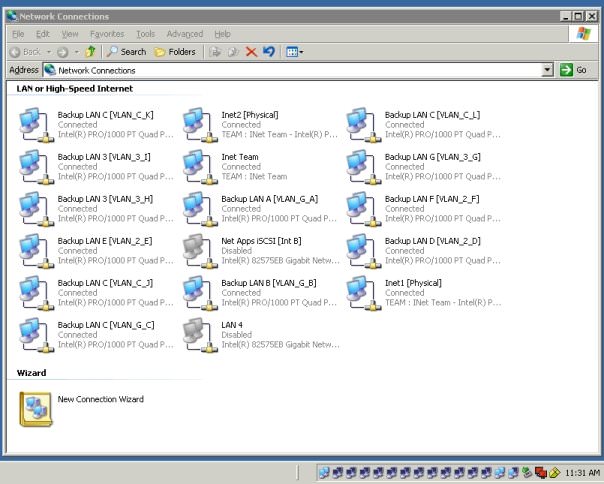604x484 pixels.
Task: Click the Copy To toolbar icon
Action: coord(233,52)
